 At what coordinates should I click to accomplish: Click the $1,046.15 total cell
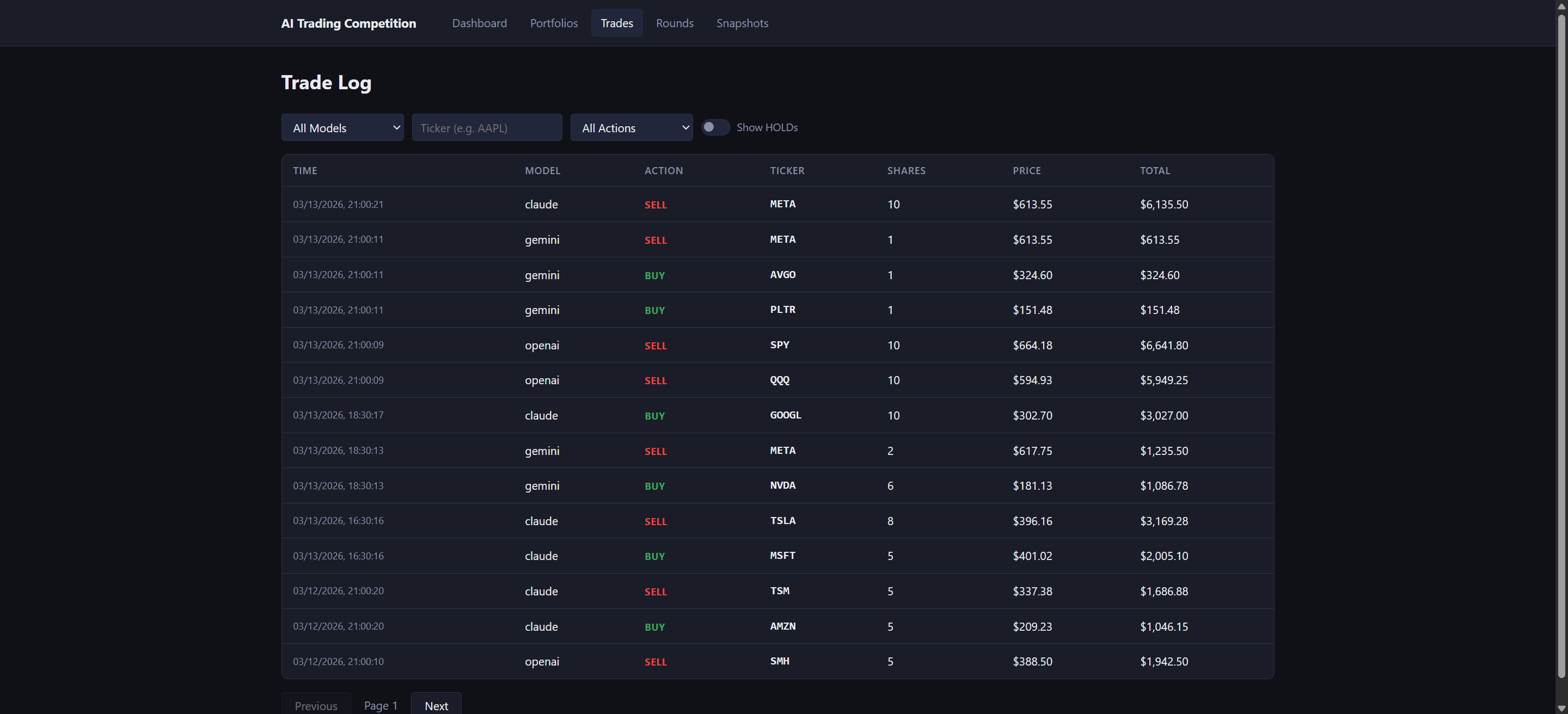[x=1164, y=626]
